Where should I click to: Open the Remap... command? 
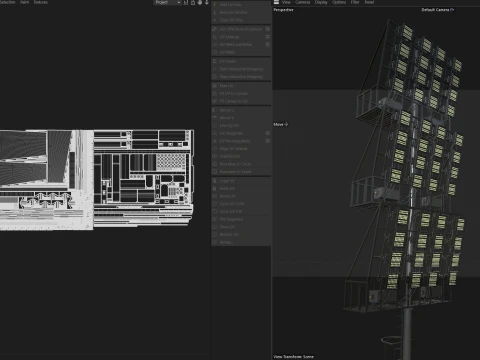[x=241, y=242]
